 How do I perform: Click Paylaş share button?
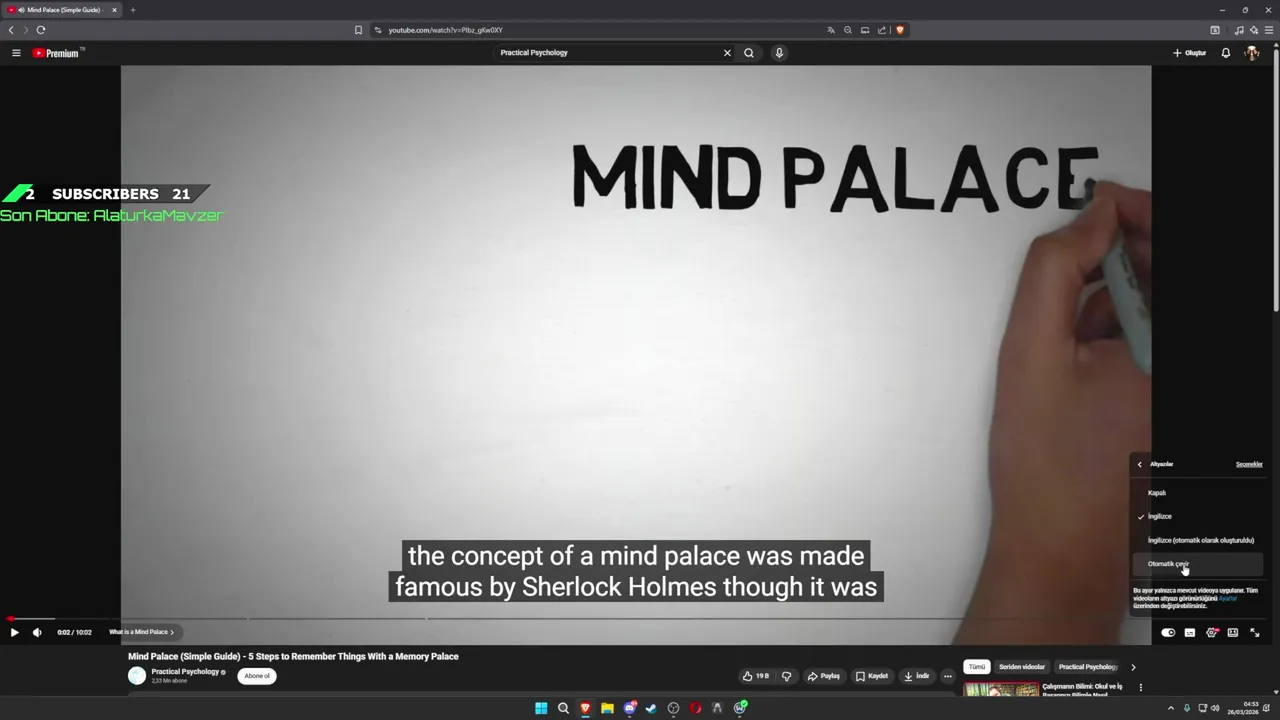[x=824, y=676]
